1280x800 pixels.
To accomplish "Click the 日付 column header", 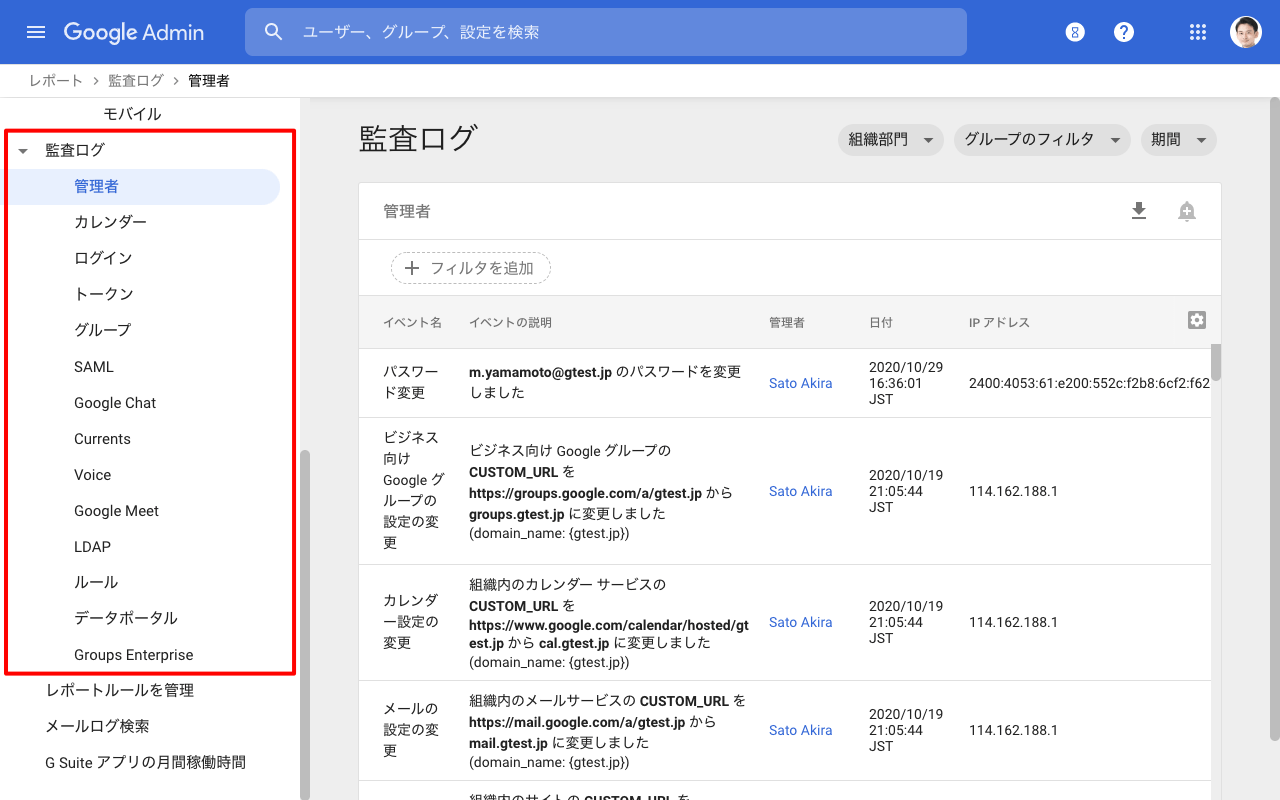I will (881, 322).
